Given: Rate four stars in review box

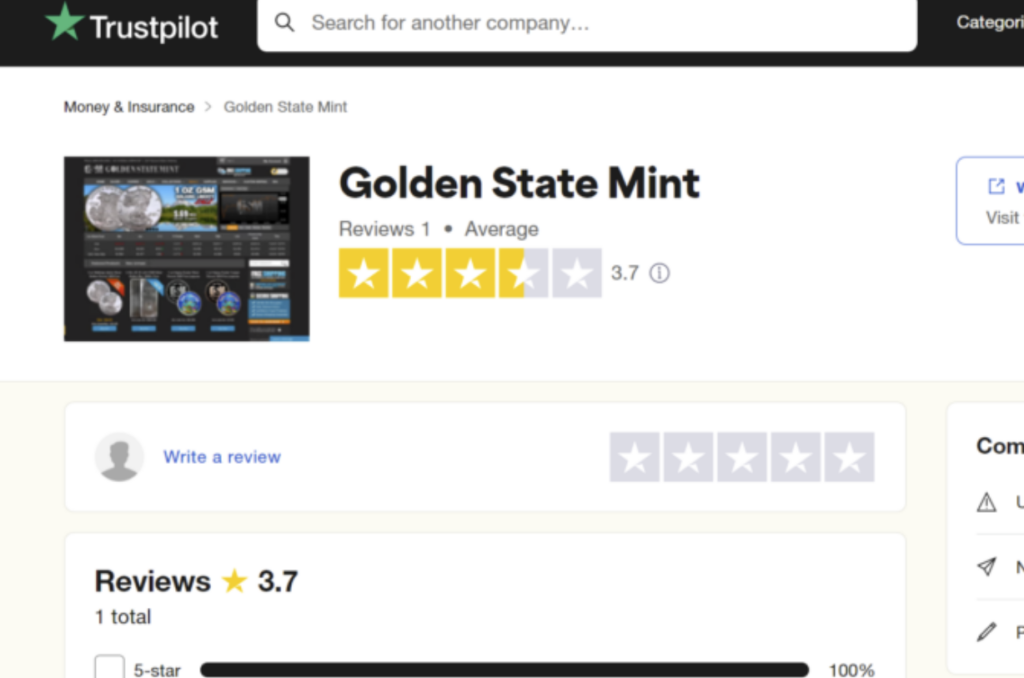Looking at the screenshot, I should pos(795,457).
